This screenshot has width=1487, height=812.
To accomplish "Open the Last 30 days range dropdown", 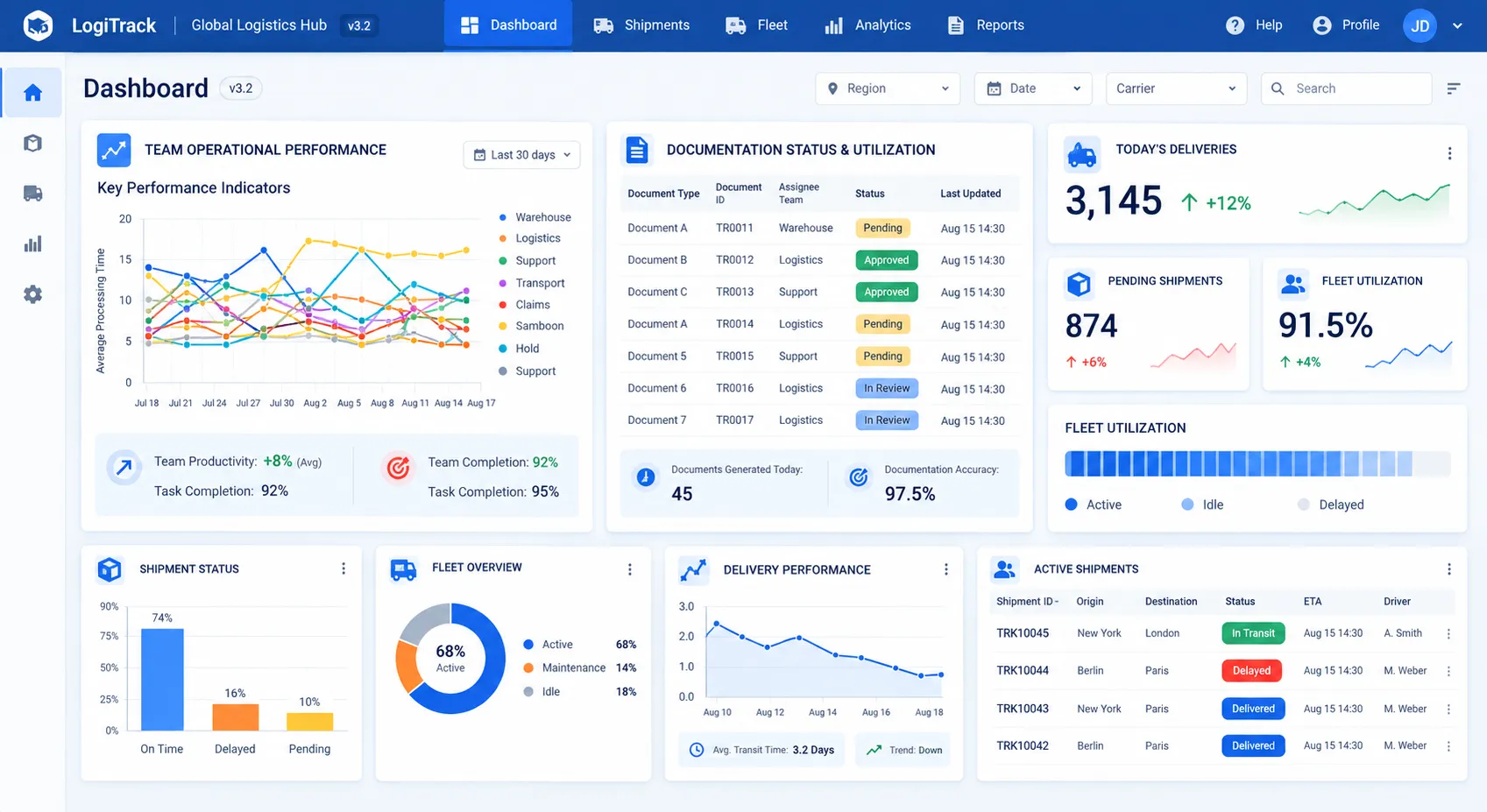I will [521, 155].
